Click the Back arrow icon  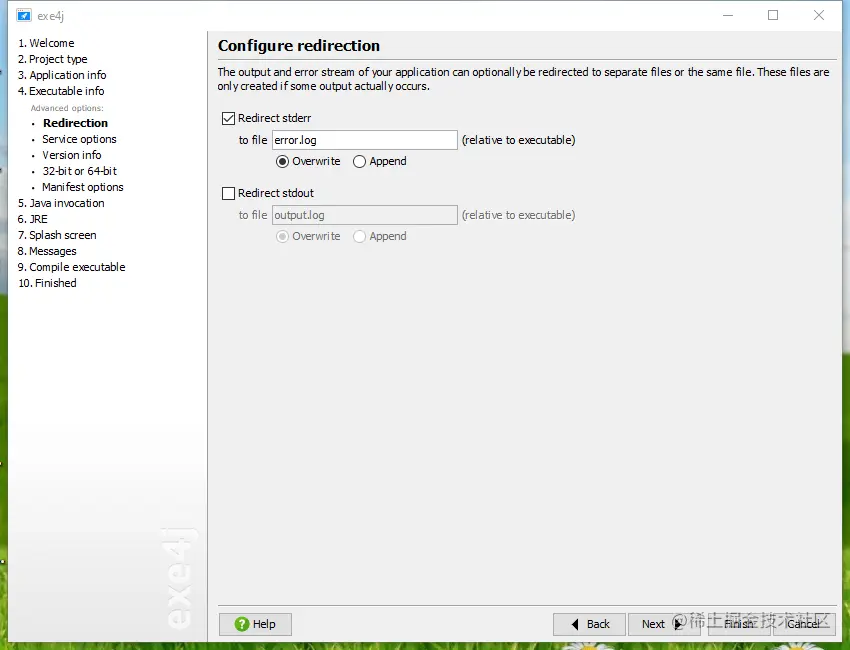[x=575, y=624]
